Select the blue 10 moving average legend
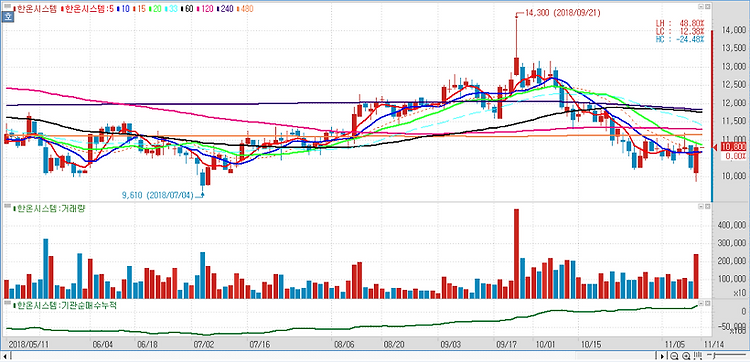The width and height of the screenshot is (750, 362). [123, 9]
